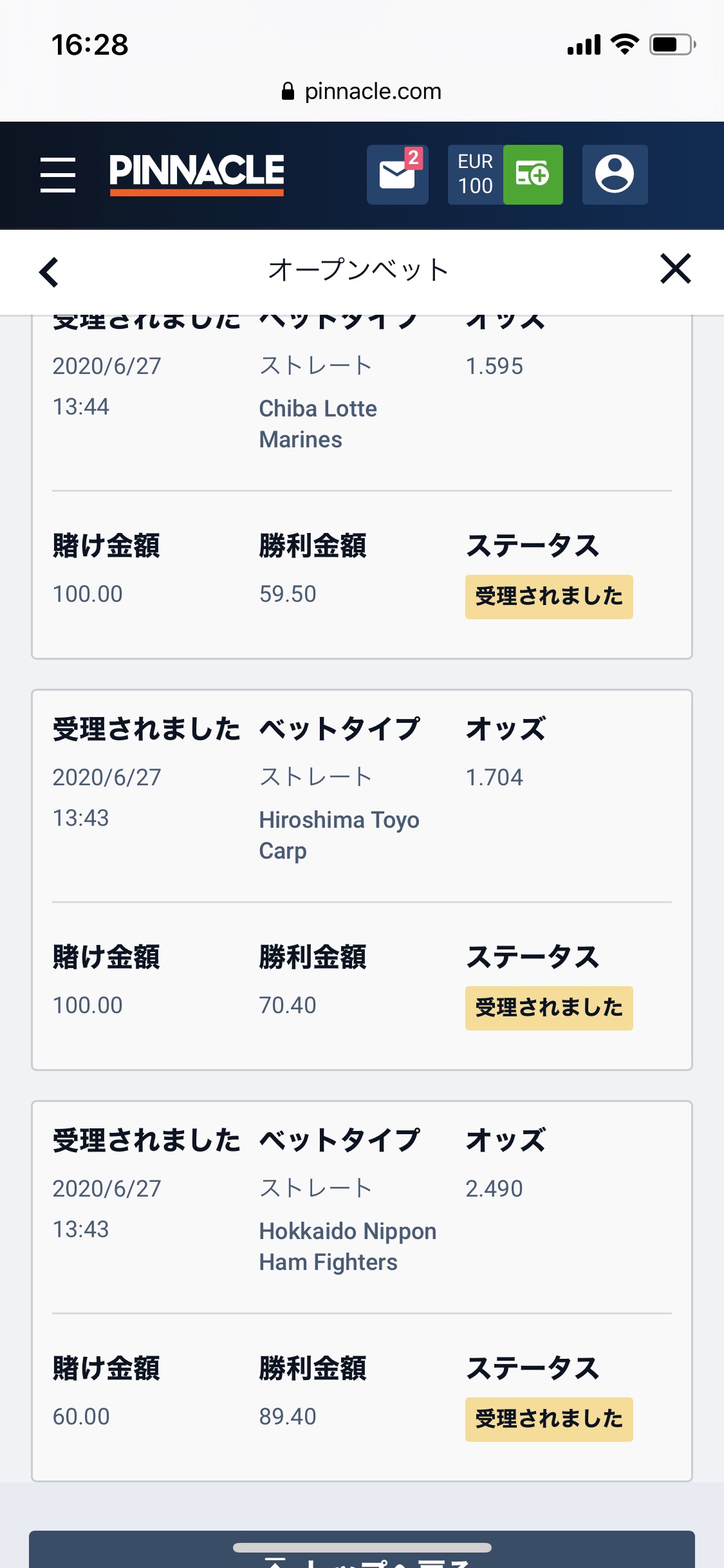This screenshot has height=1568, width=724.
Task: Tap the 2.490 odds value
Action: pyautogui.click(x=494, y=1189)
